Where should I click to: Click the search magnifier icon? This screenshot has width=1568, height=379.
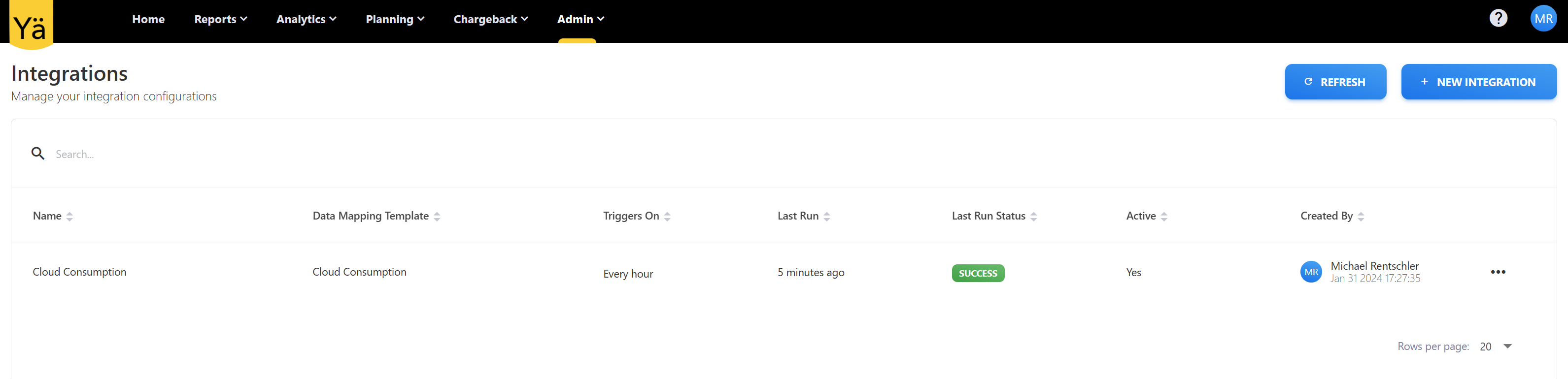[x=38, y=154]
